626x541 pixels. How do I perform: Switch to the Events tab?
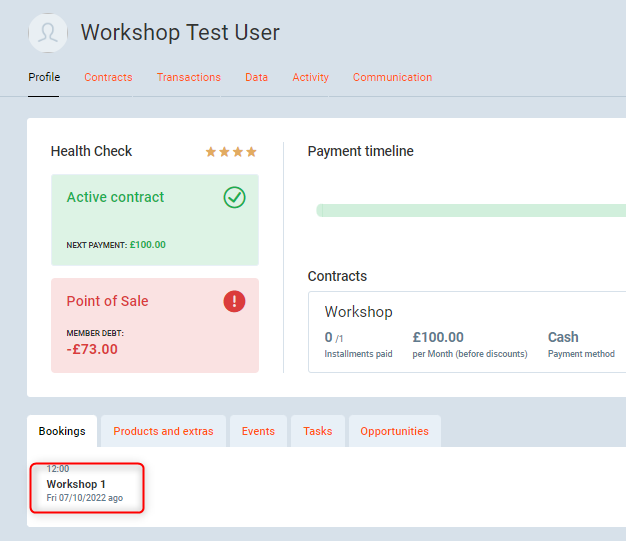pyautogui.click(x=258, y=431)
